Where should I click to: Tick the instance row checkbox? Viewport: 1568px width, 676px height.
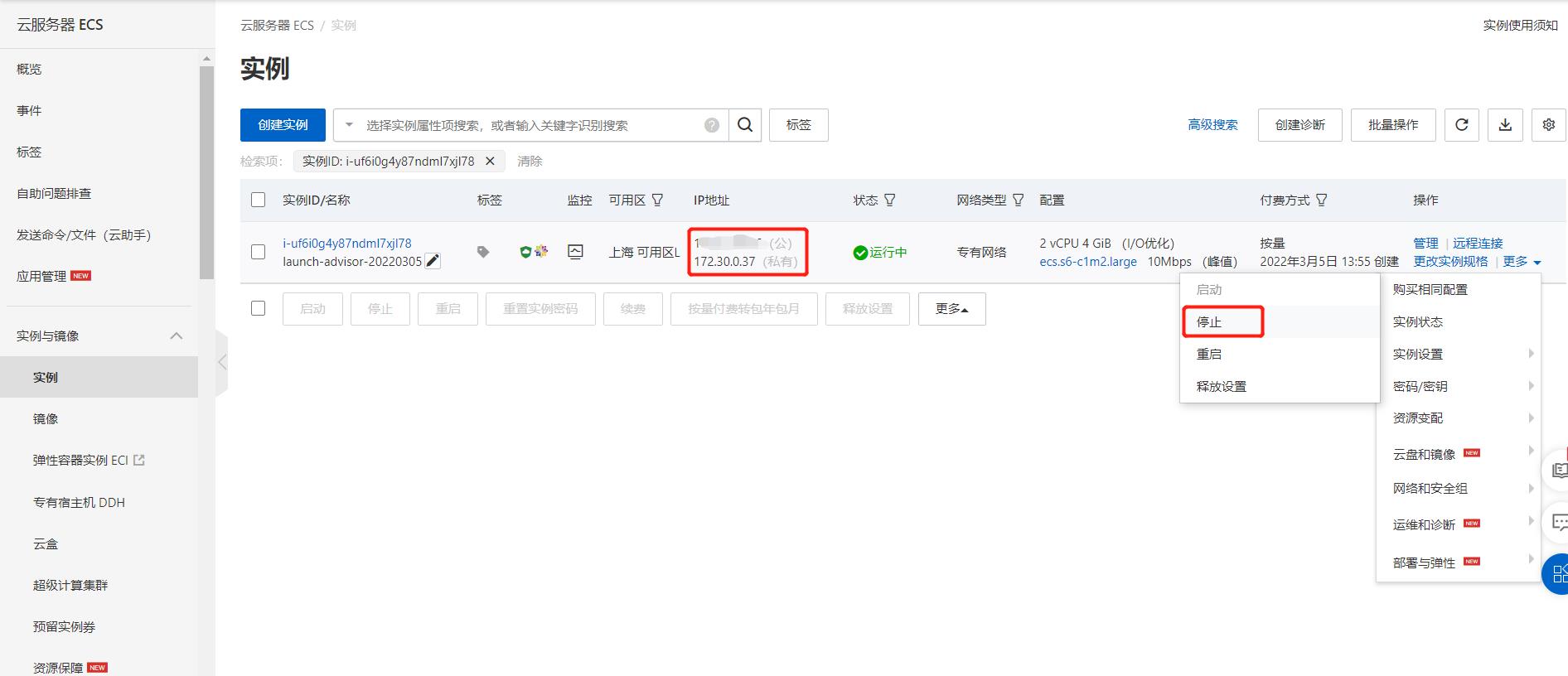(259, 252)
